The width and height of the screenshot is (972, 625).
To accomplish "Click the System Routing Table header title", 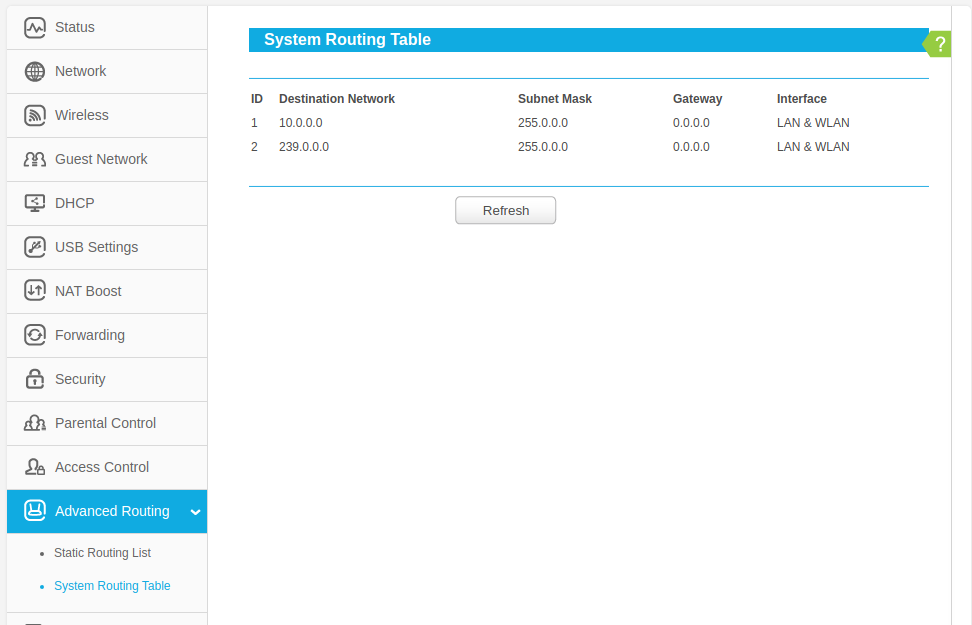I will [x=347, y=39].
